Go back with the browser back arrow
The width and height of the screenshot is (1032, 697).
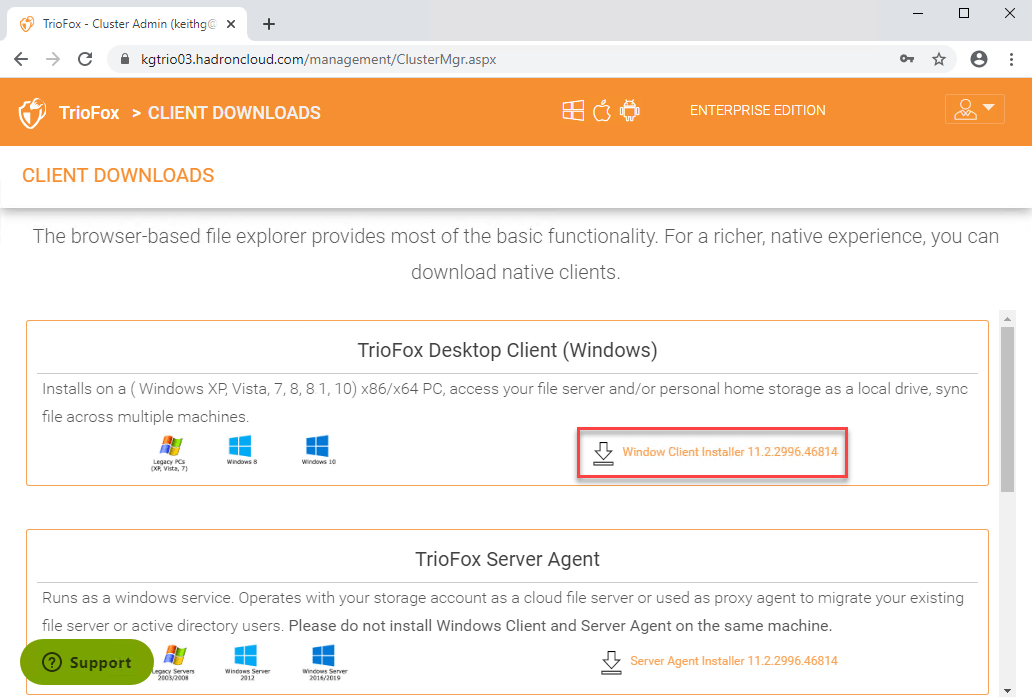[21, 59]
